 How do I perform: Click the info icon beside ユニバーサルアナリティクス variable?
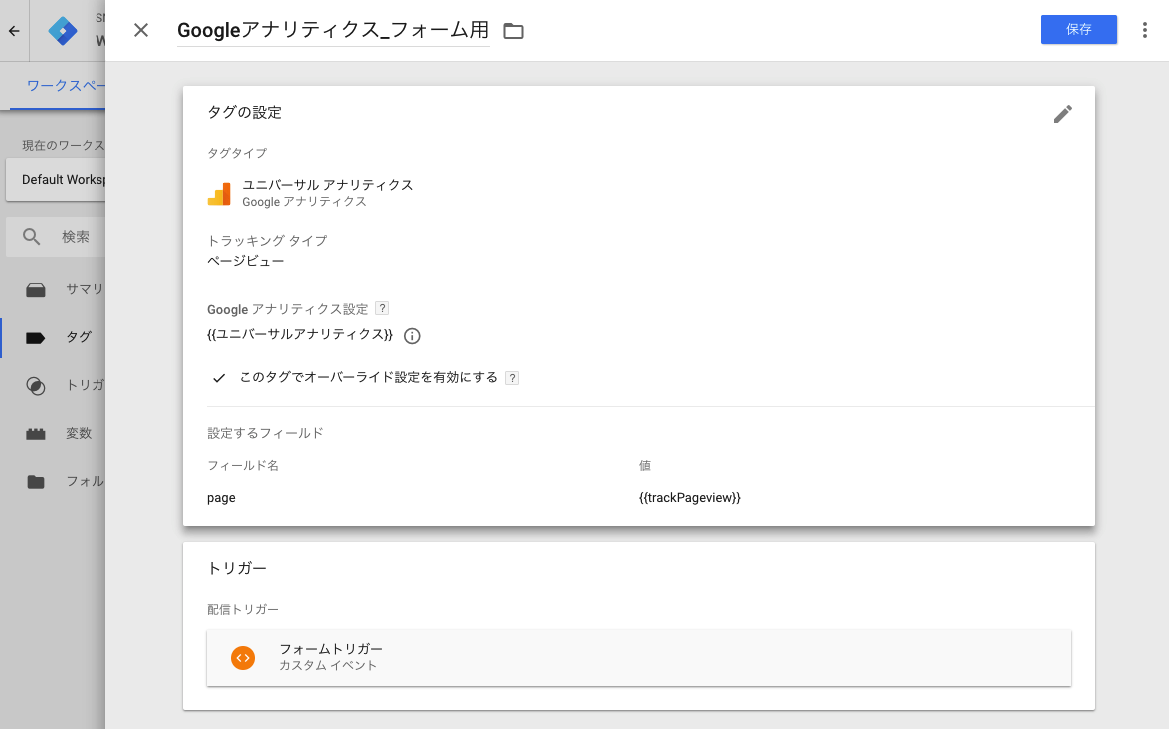[412, 336]
